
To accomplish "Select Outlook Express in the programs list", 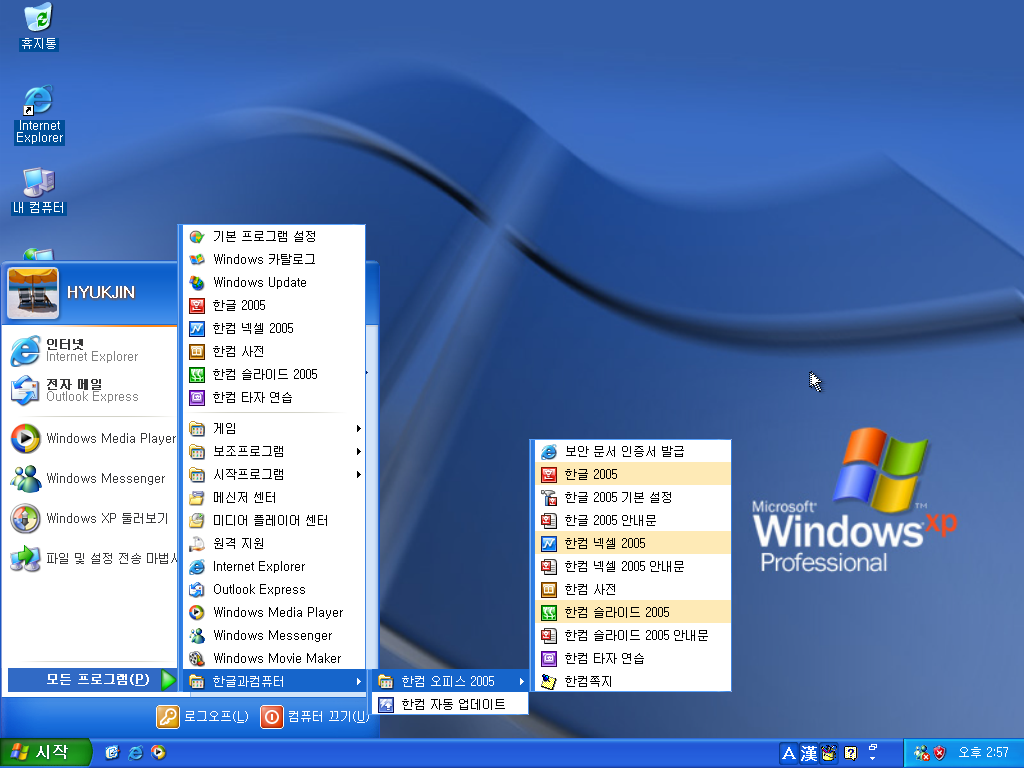I will tap(273, 589).
